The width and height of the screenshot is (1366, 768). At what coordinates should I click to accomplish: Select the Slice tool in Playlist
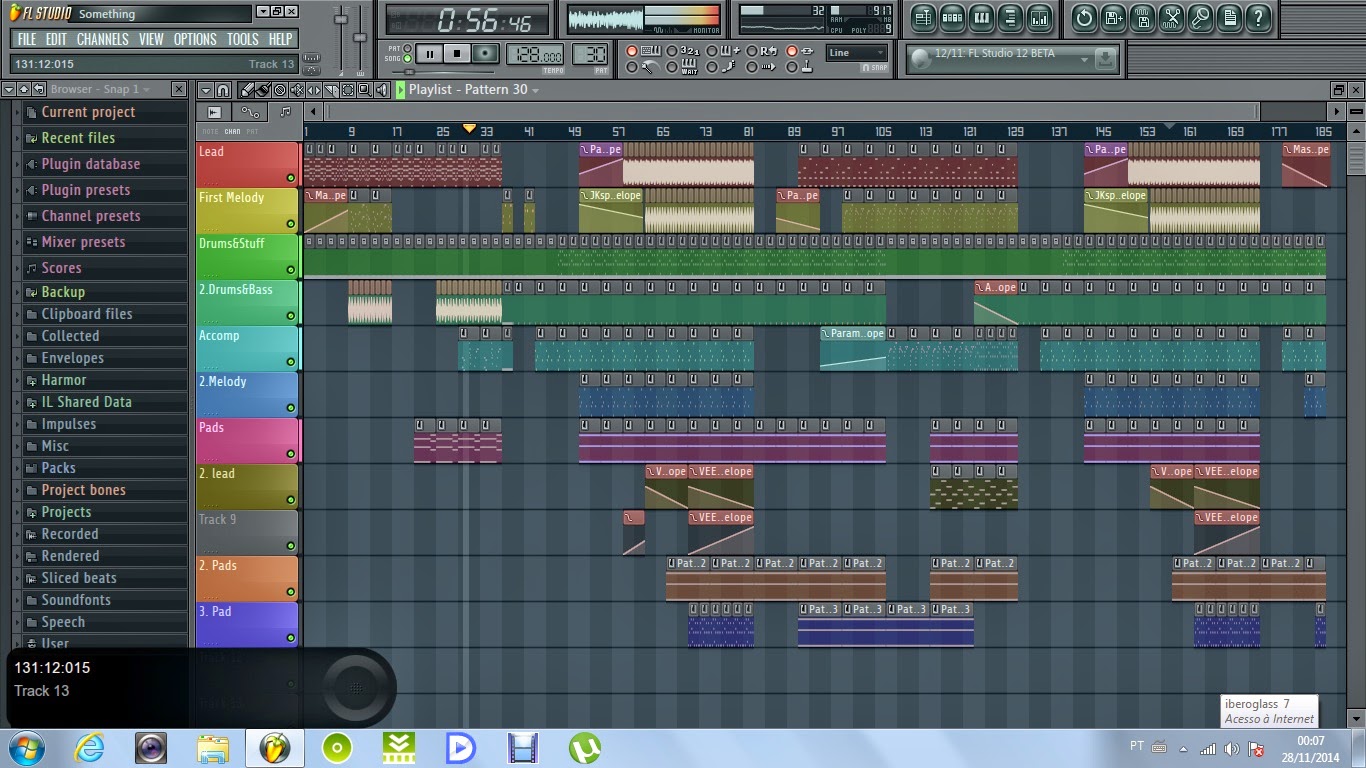pyautogui.click(x=331, y=90)
